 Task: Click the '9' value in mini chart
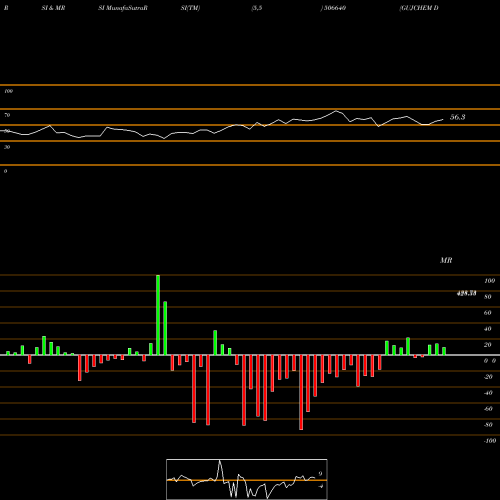[x=320, y=473]
